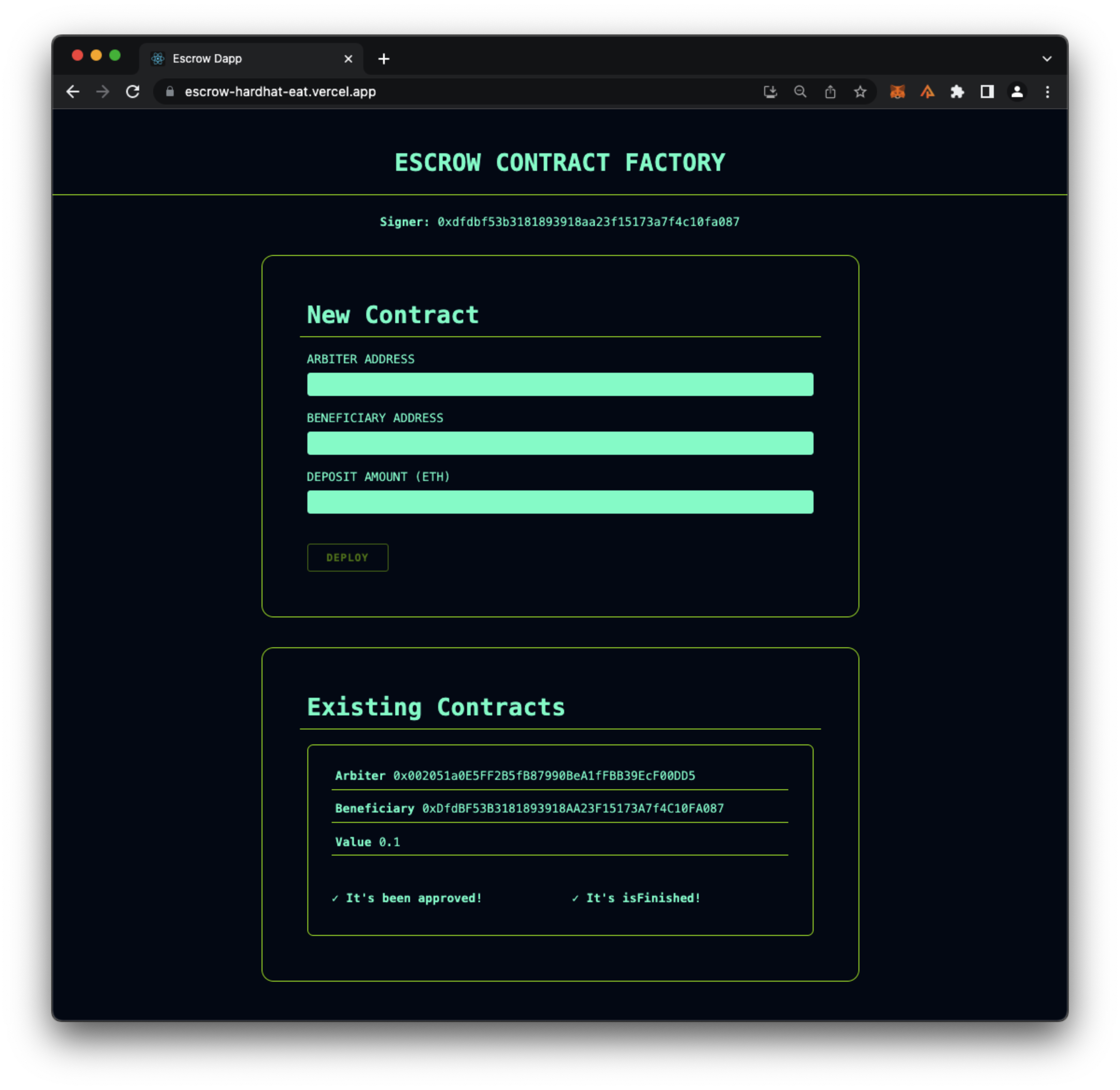
Task: Open Chrome three-dot menu
Action: click(1047, 92)
